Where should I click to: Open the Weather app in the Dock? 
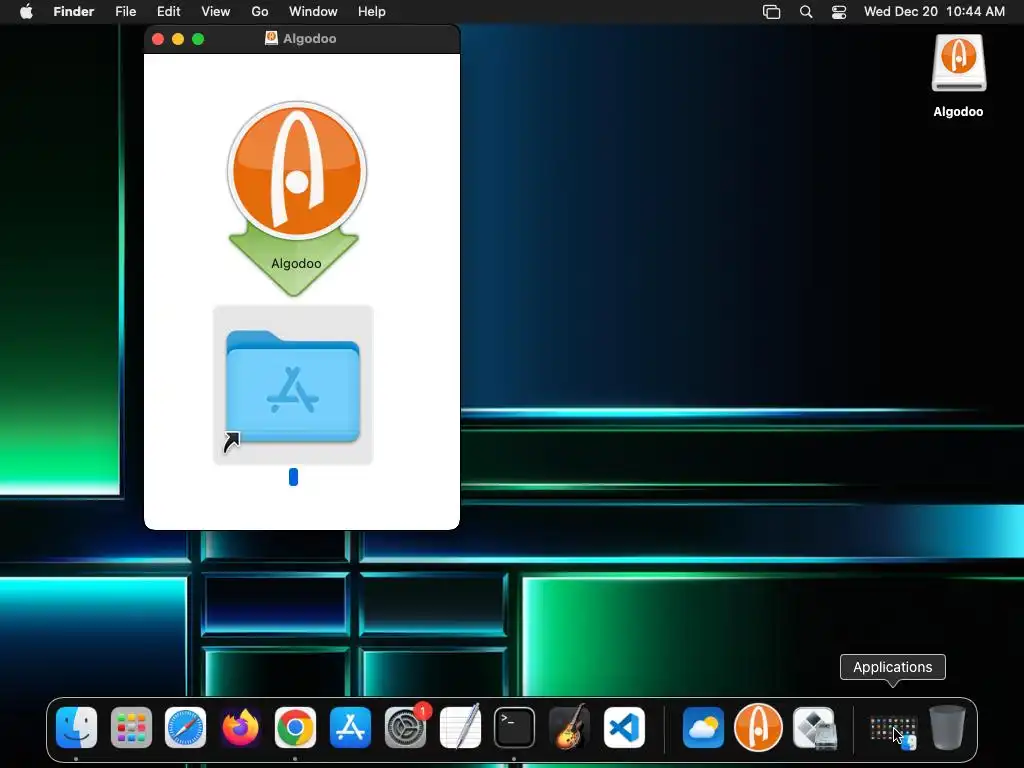pos(703,728)
